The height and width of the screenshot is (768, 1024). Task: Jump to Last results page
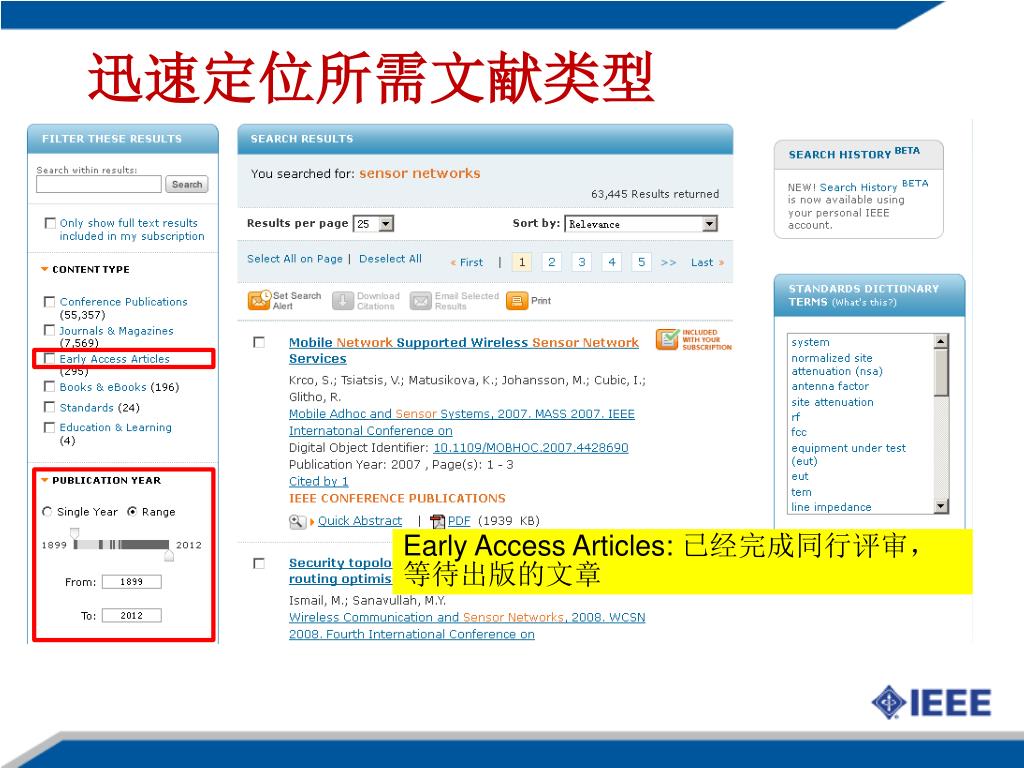point(707,263)
